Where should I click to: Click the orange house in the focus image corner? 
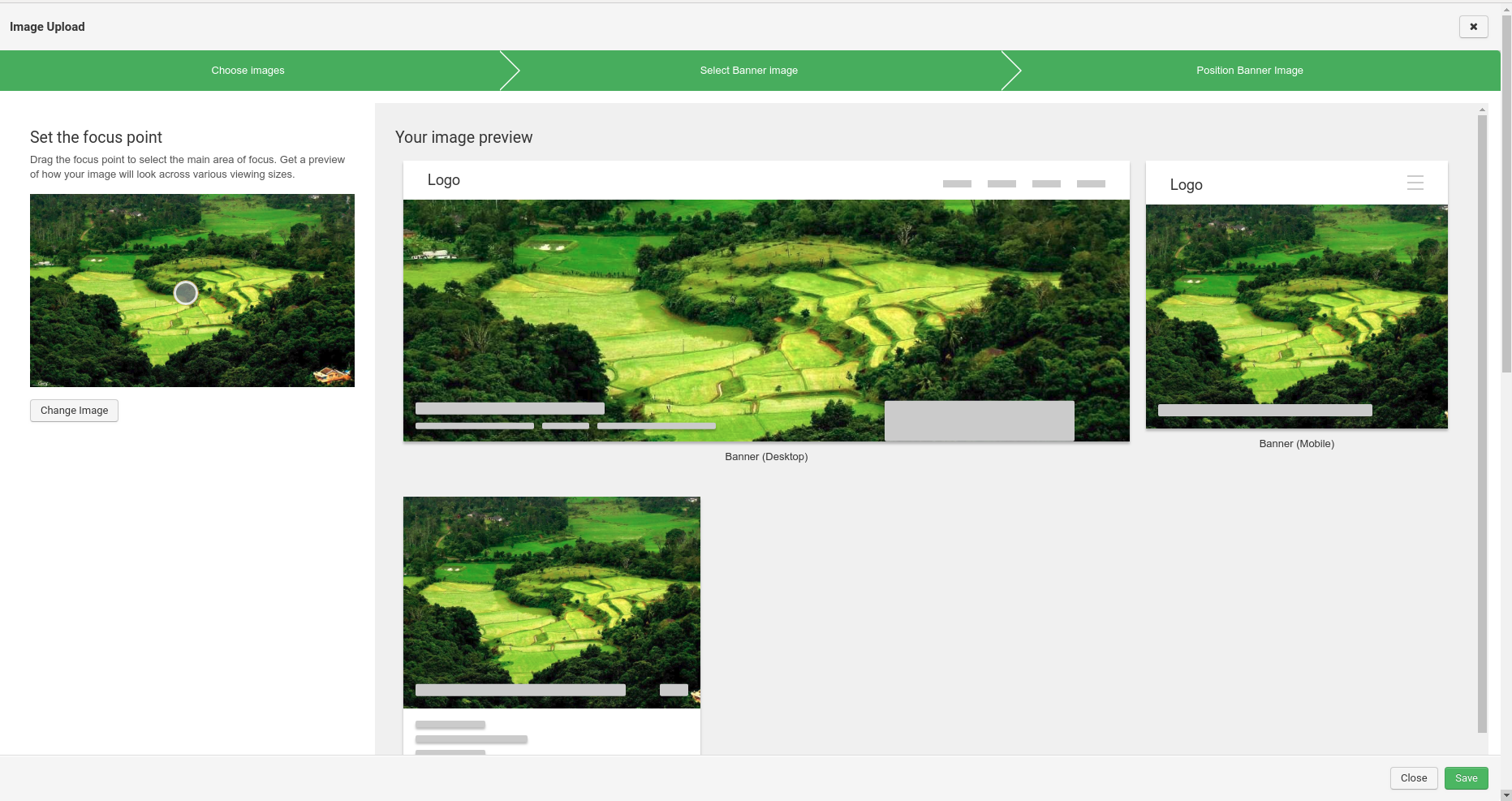coord(331,375)
